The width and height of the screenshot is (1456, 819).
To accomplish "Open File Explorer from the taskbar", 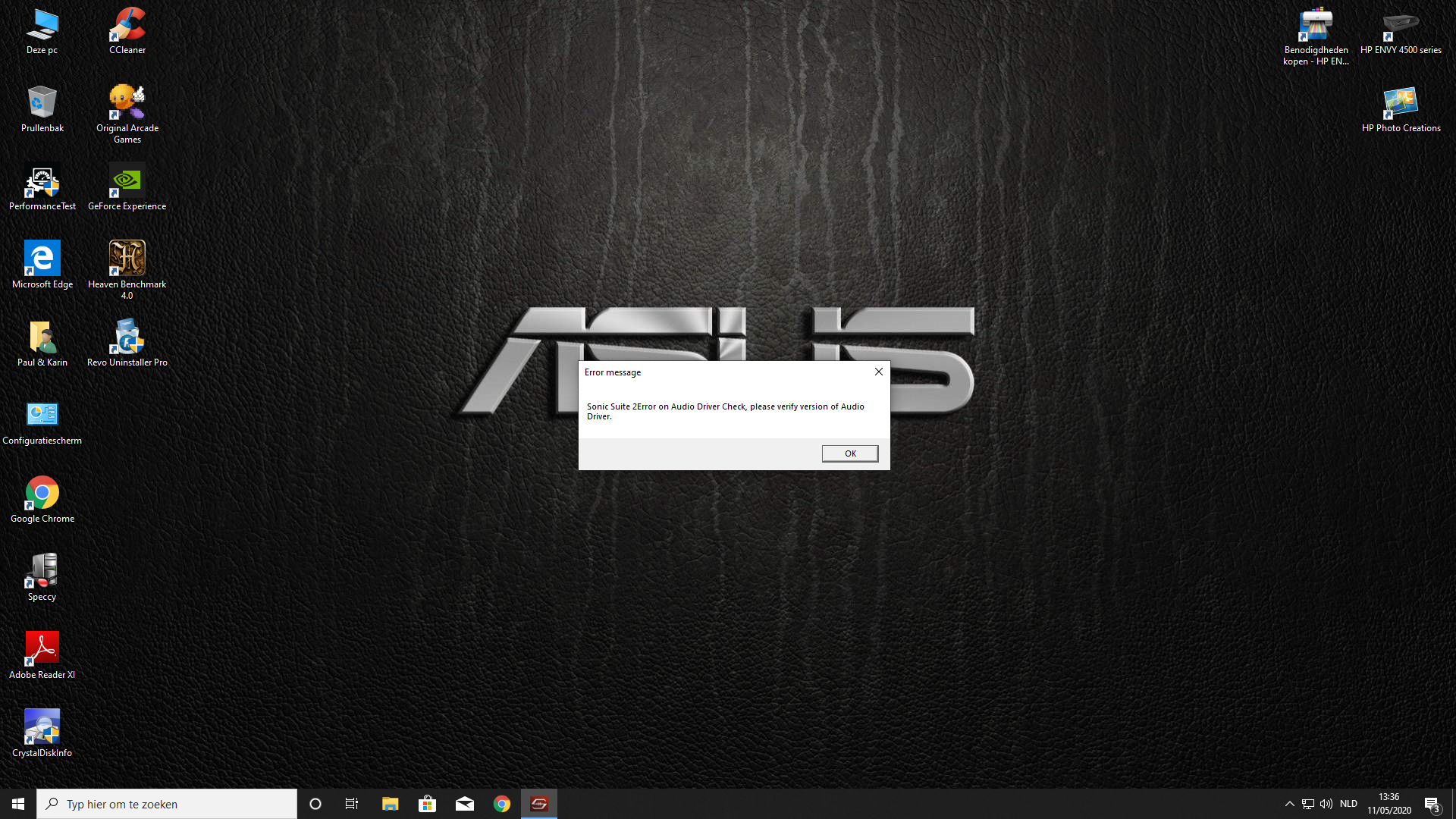I will [390, 804].
